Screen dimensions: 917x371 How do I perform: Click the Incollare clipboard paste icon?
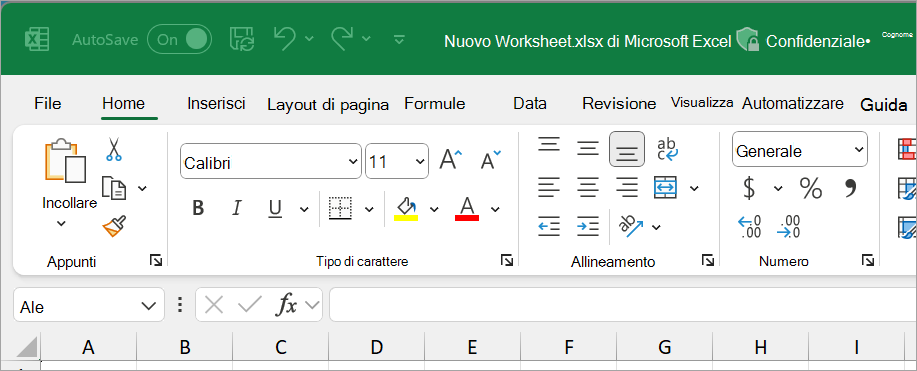pos(66,160)
